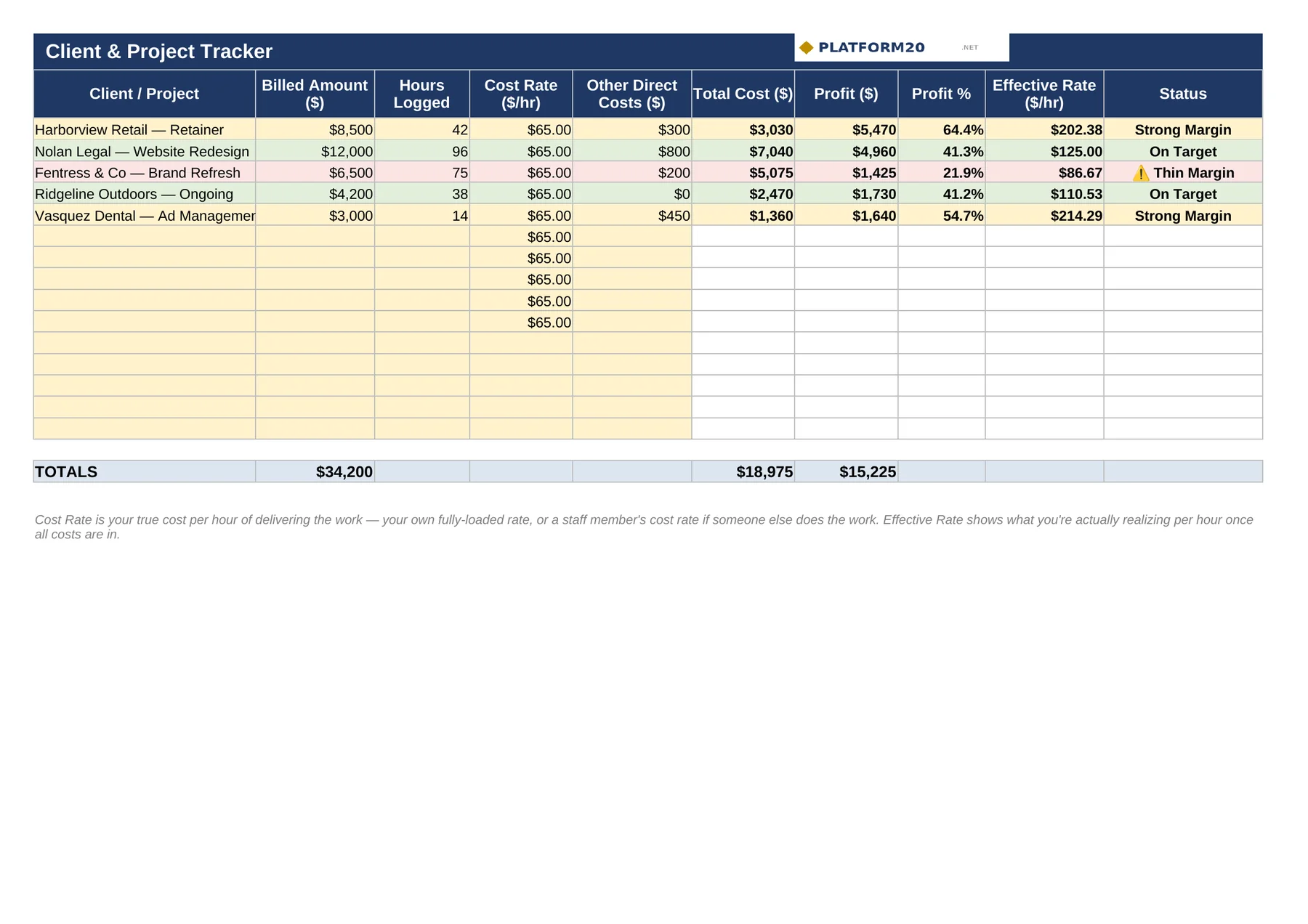Select the Status column header
This screenshot has width=1308, height=924.
1183,94
